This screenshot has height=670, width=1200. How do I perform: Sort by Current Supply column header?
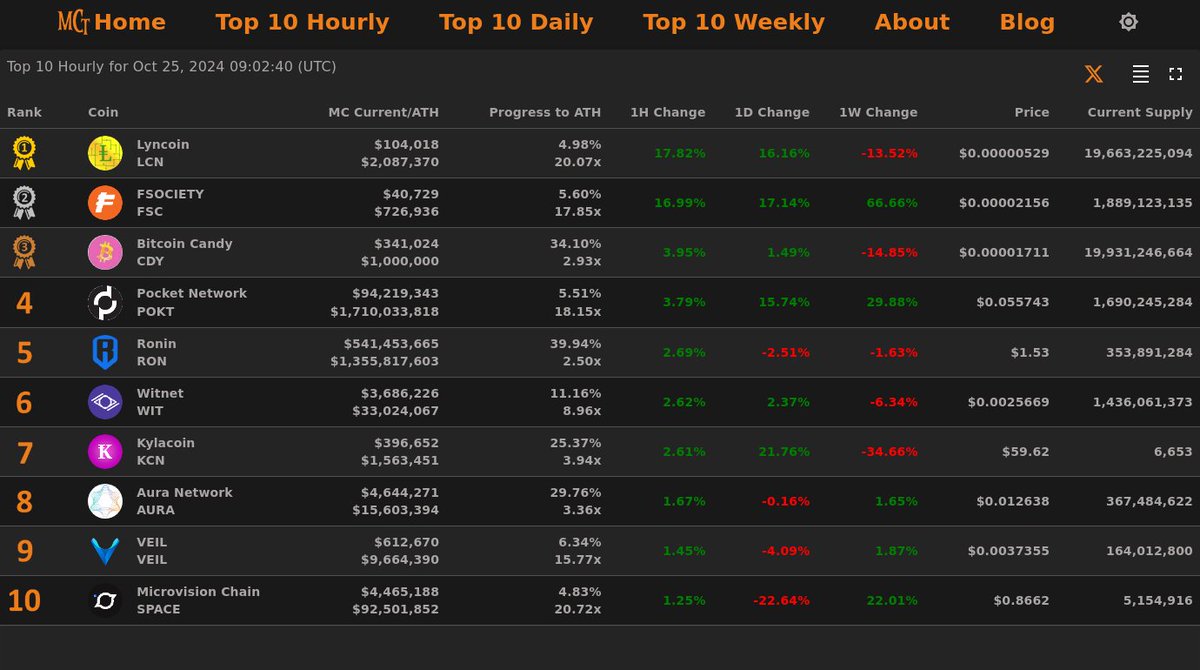click(1140, 112)
